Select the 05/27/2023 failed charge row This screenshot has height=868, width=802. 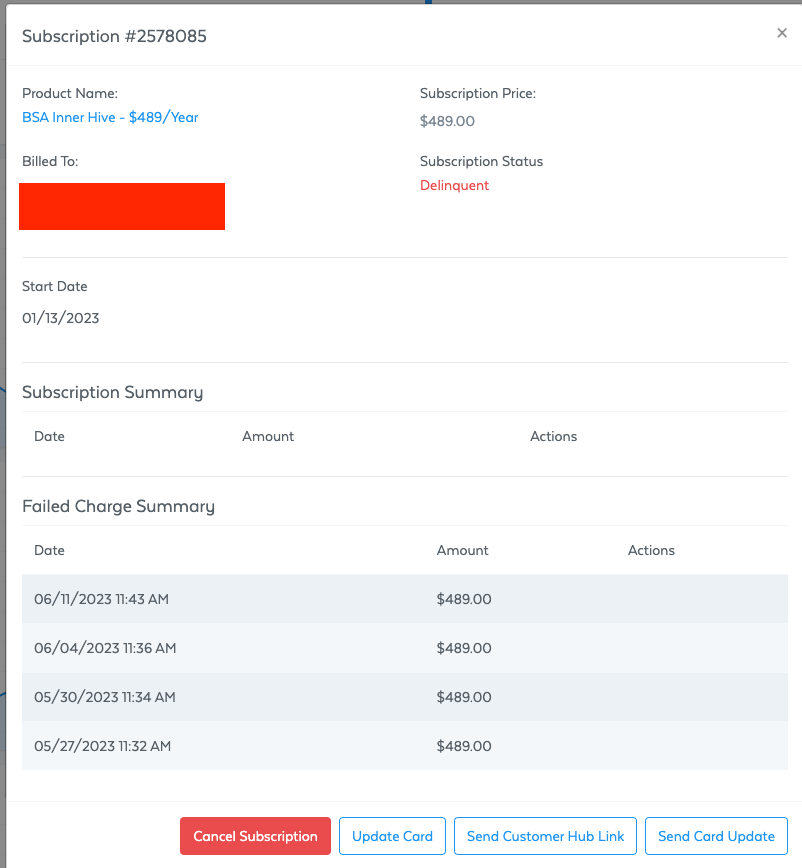tap(400, 746)
